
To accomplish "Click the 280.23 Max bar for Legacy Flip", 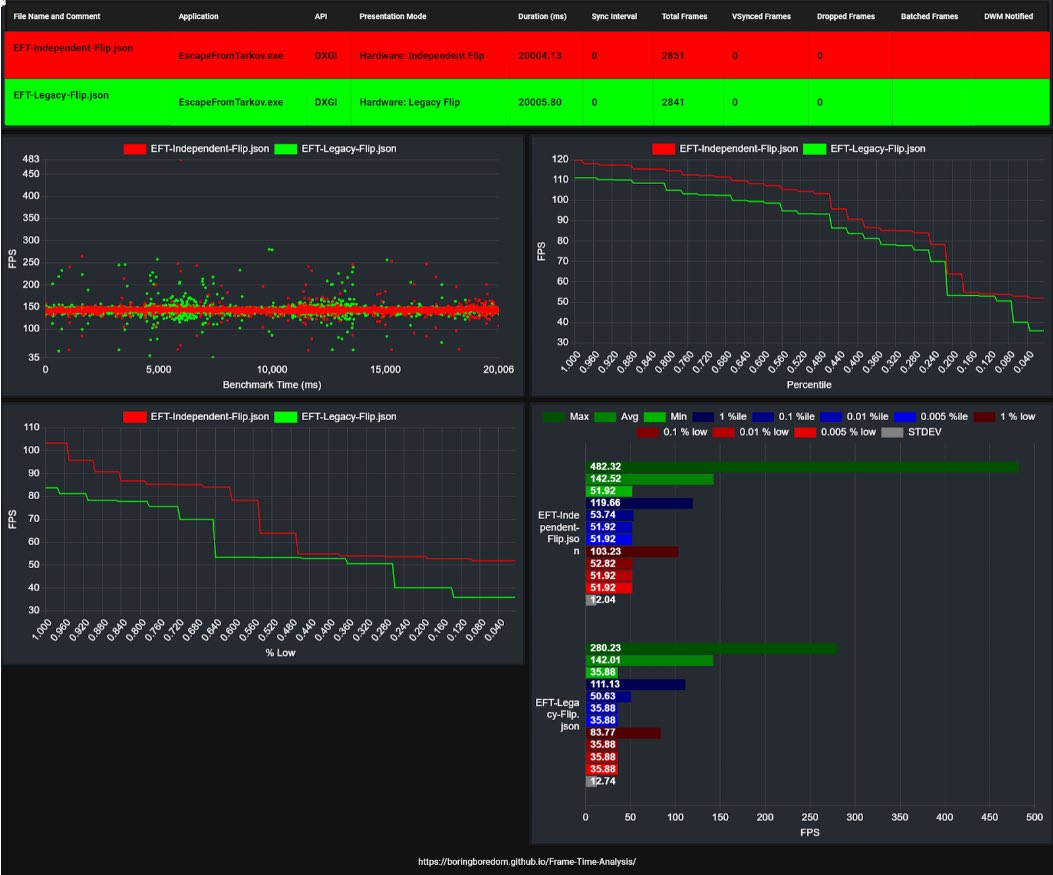I will coord(711,648).
